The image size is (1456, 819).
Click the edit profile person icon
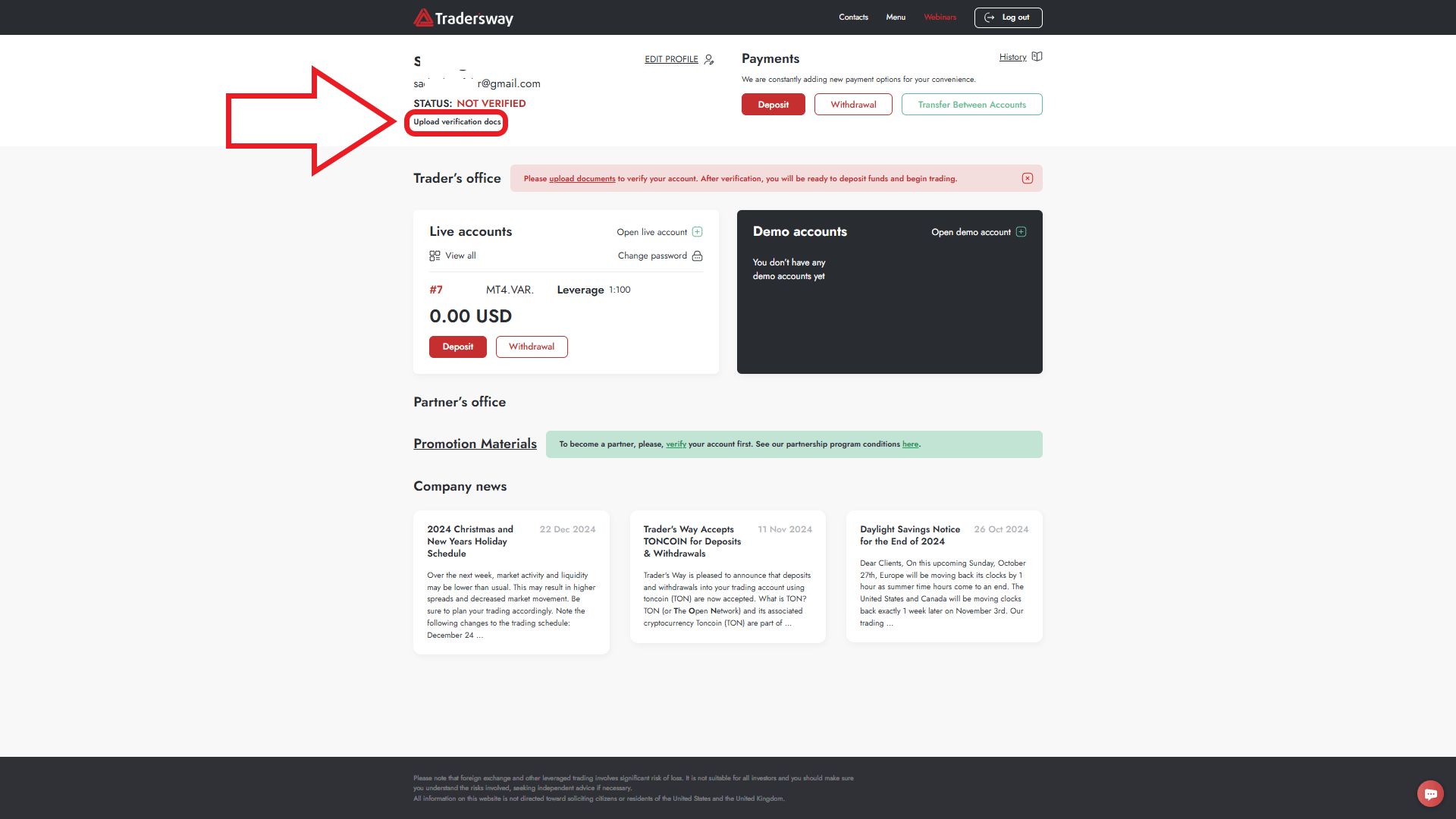tap(709, 59)
